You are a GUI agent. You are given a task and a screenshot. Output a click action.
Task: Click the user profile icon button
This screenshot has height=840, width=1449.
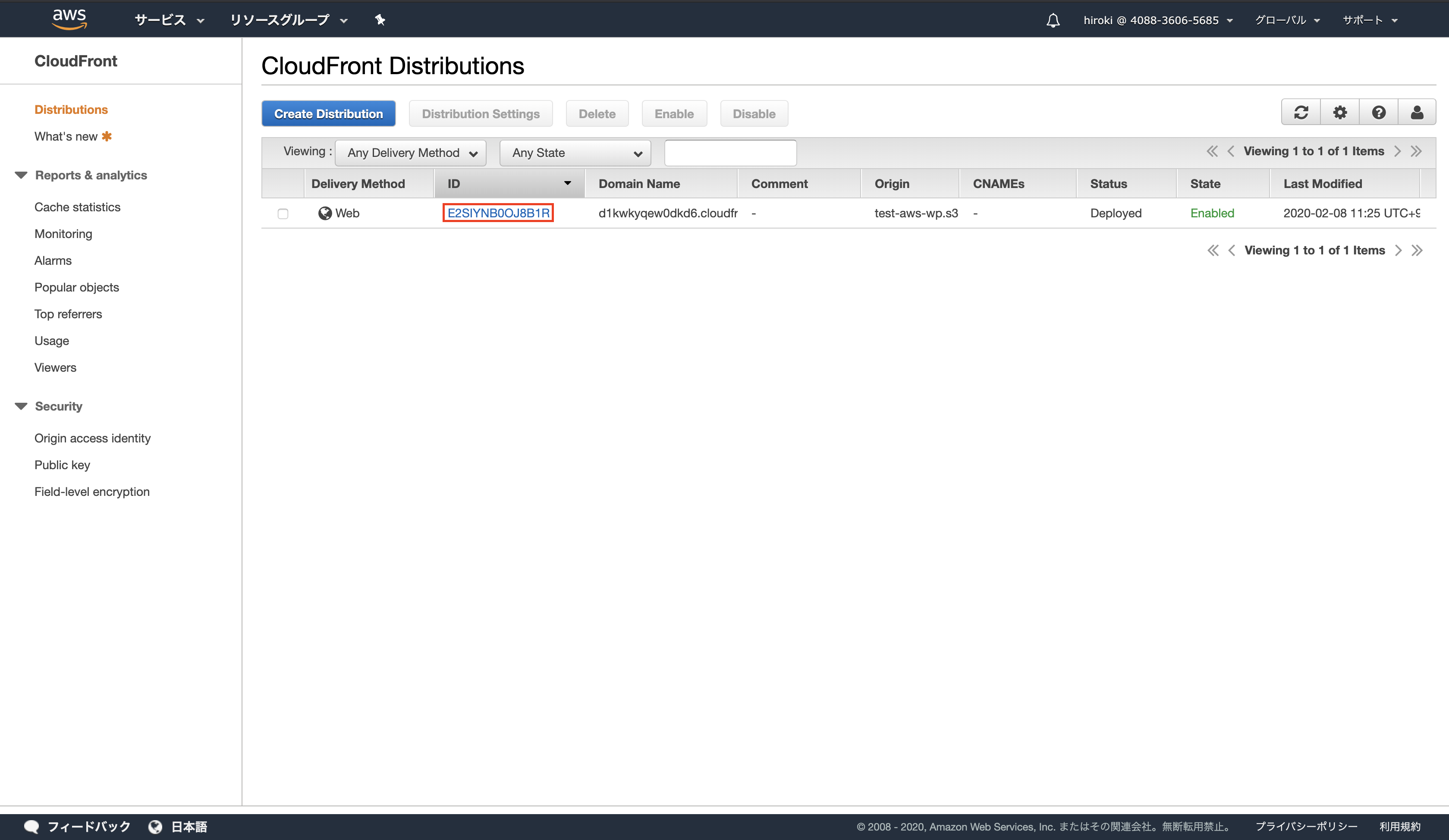click(1417, 113)
